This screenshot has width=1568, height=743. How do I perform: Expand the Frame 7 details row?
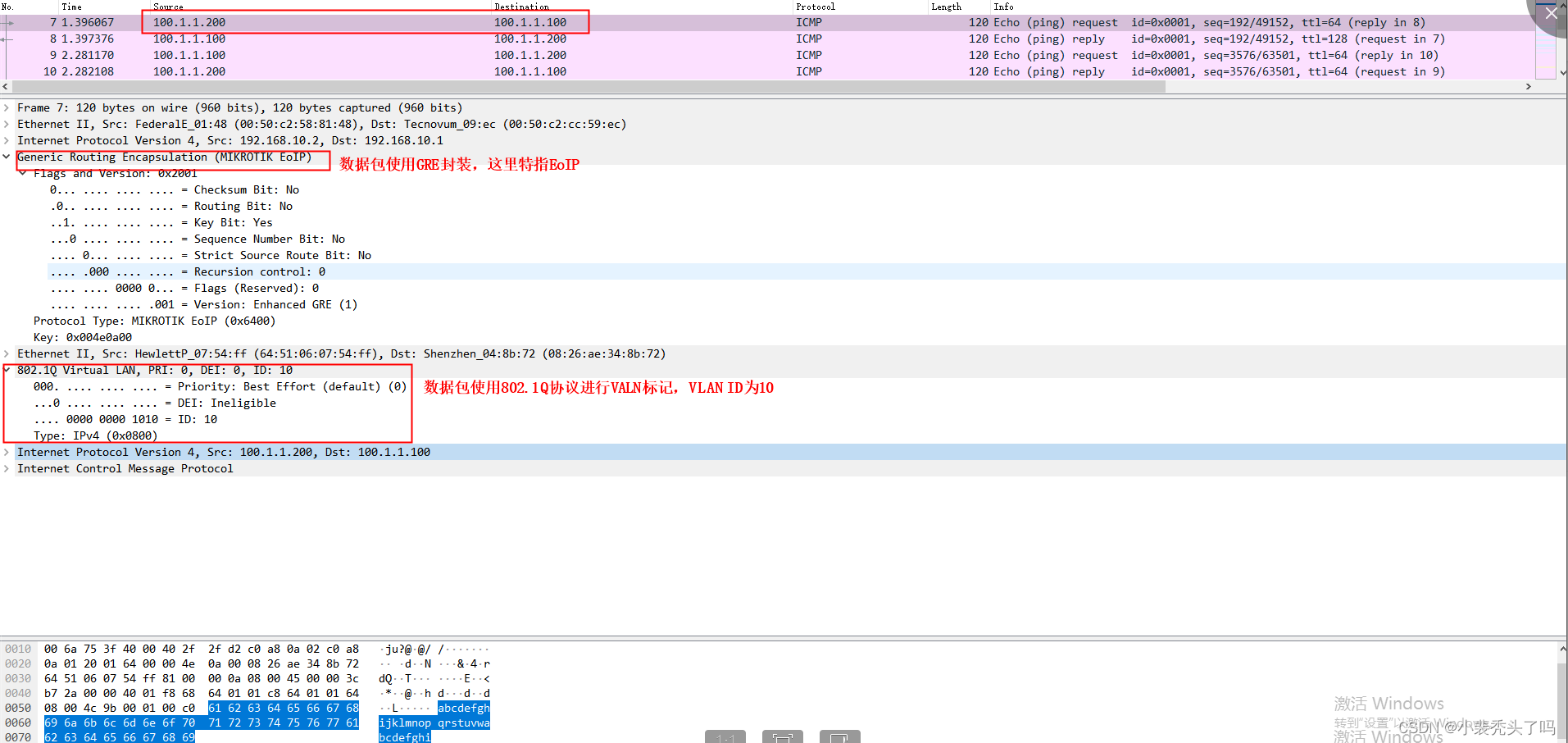[7, 107]
